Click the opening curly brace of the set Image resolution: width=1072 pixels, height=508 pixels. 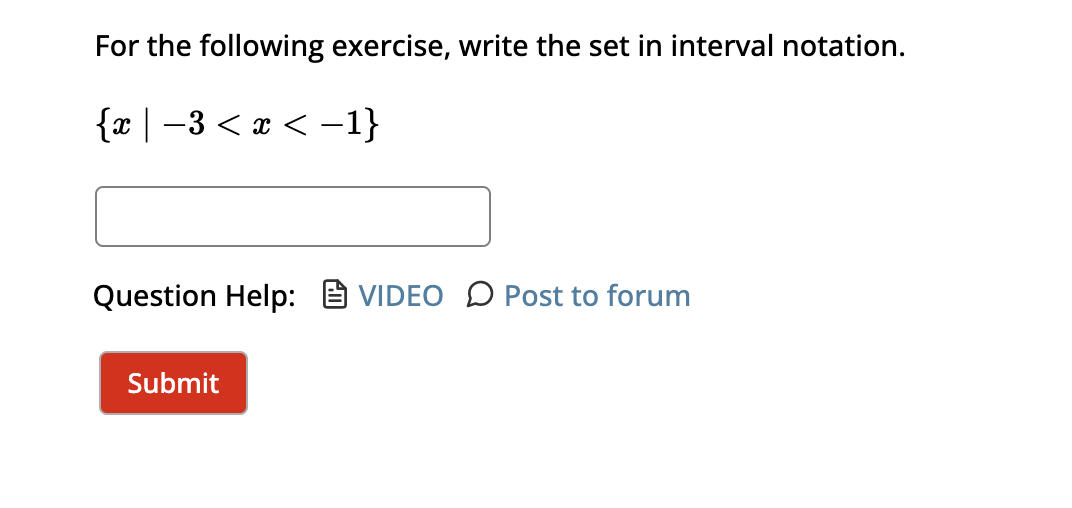101,126
